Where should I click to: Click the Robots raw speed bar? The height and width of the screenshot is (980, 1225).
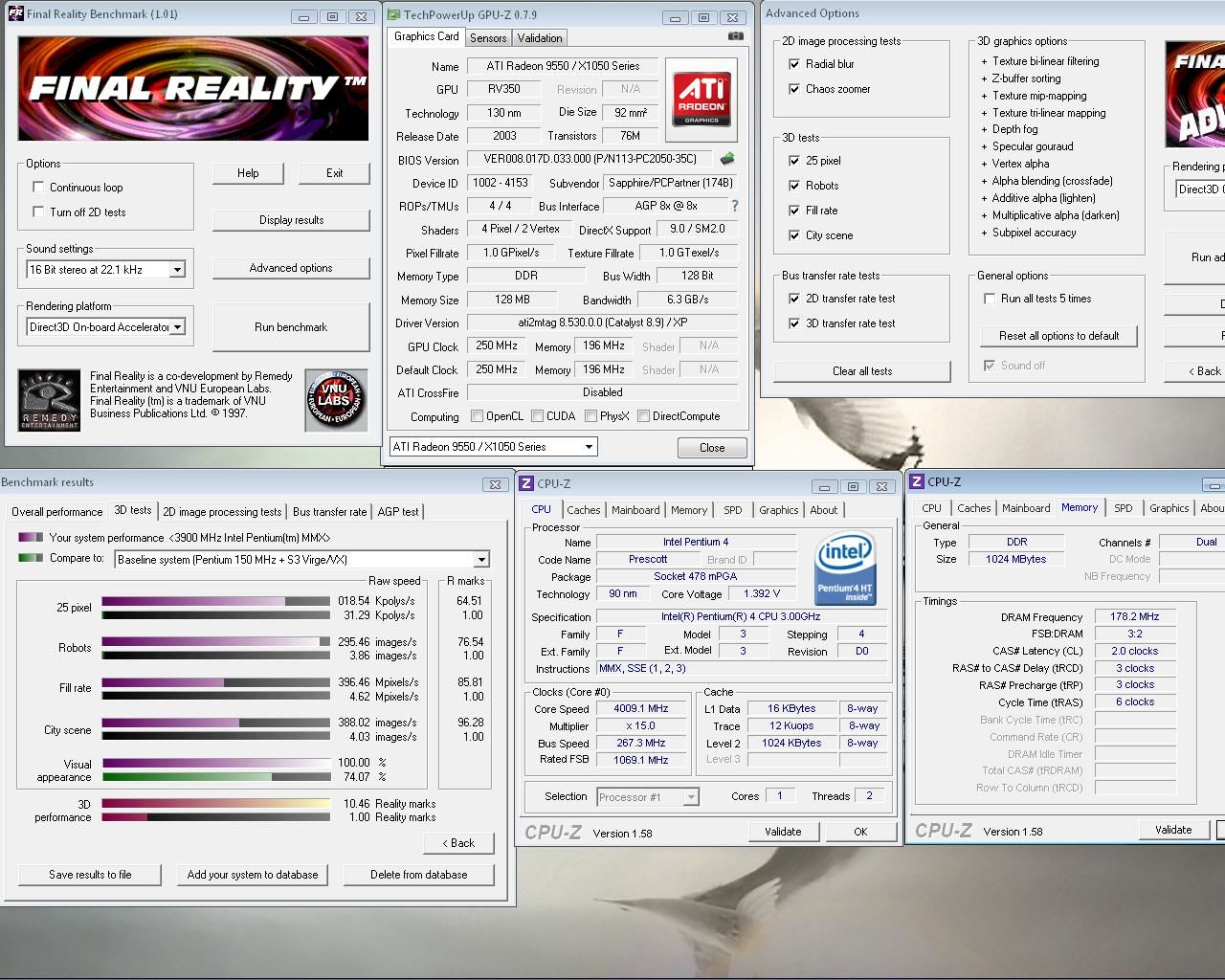coord(215,642)
